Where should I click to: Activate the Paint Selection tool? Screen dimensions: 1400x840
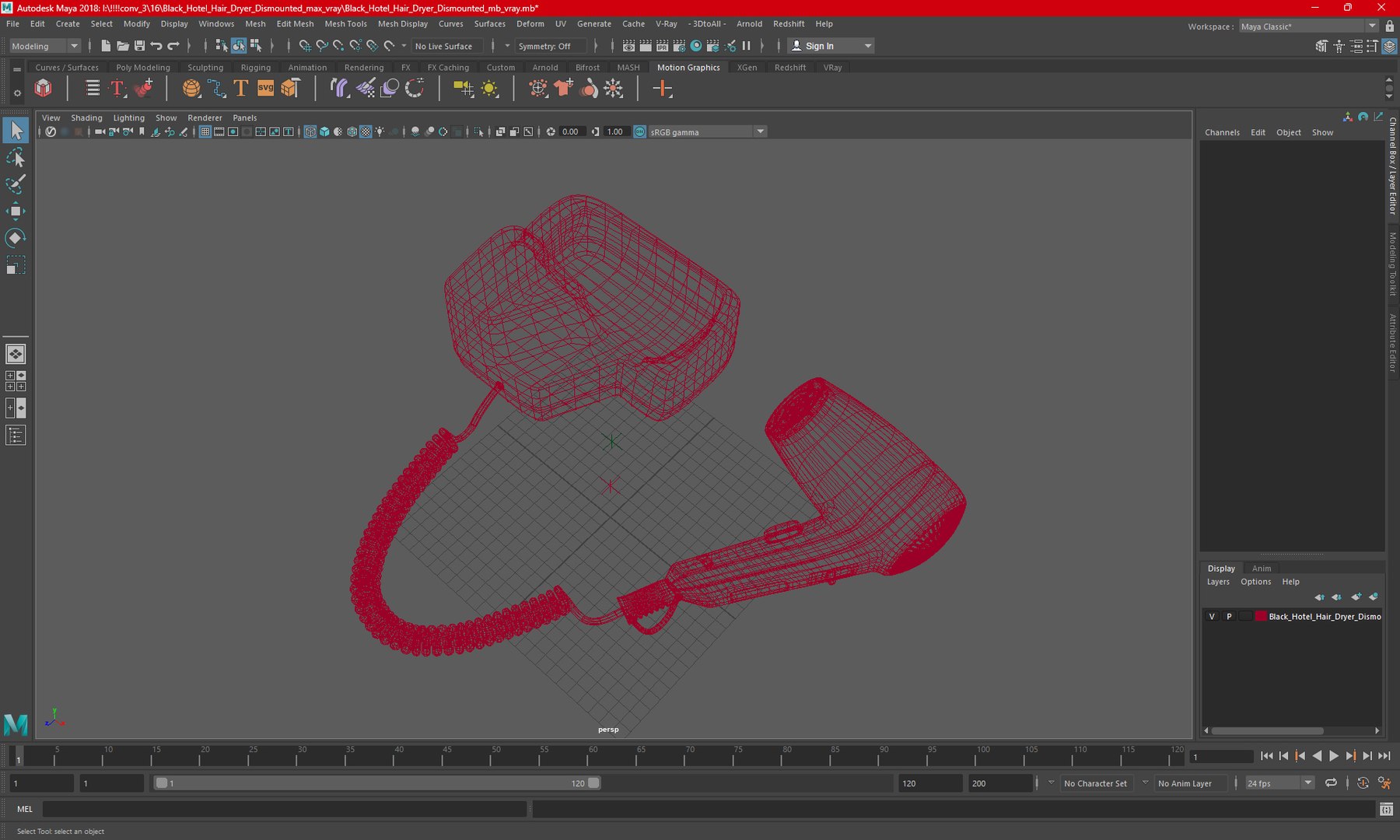point(16,184)
